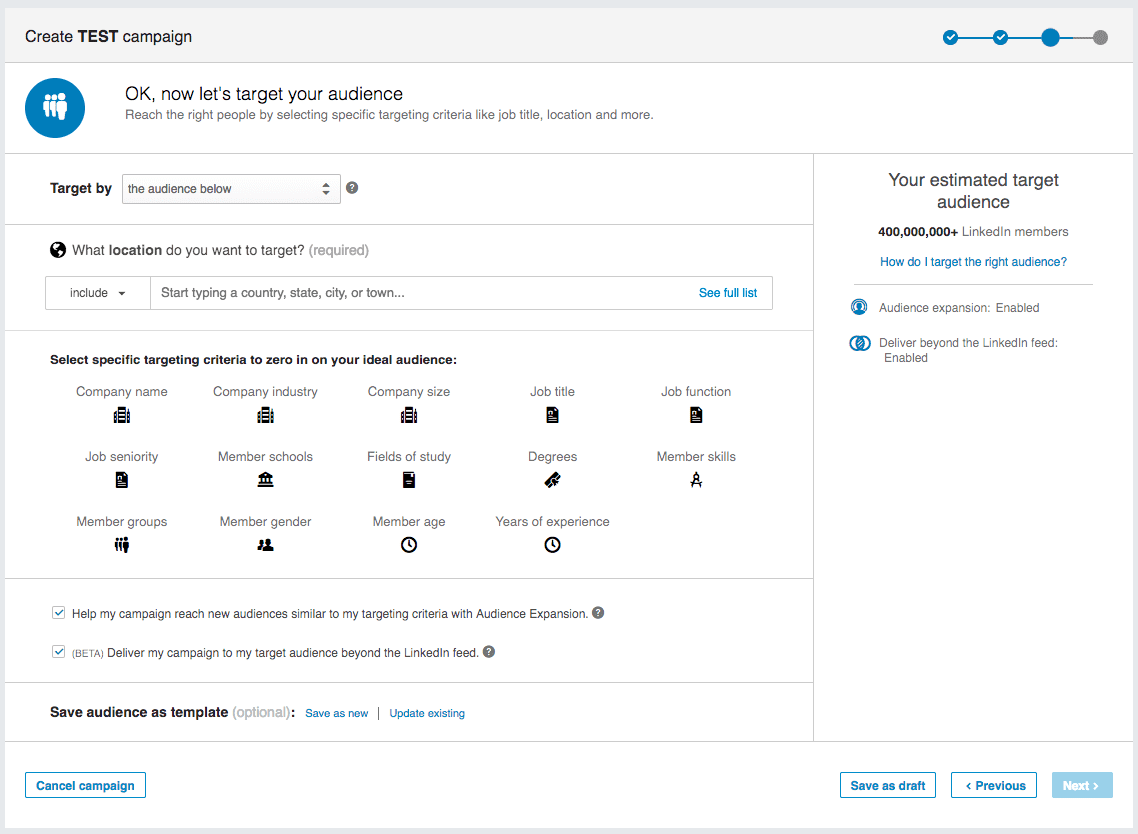Click the Job function document icon
Viewport: 1138px width, 834px height.
coord(696,415)
